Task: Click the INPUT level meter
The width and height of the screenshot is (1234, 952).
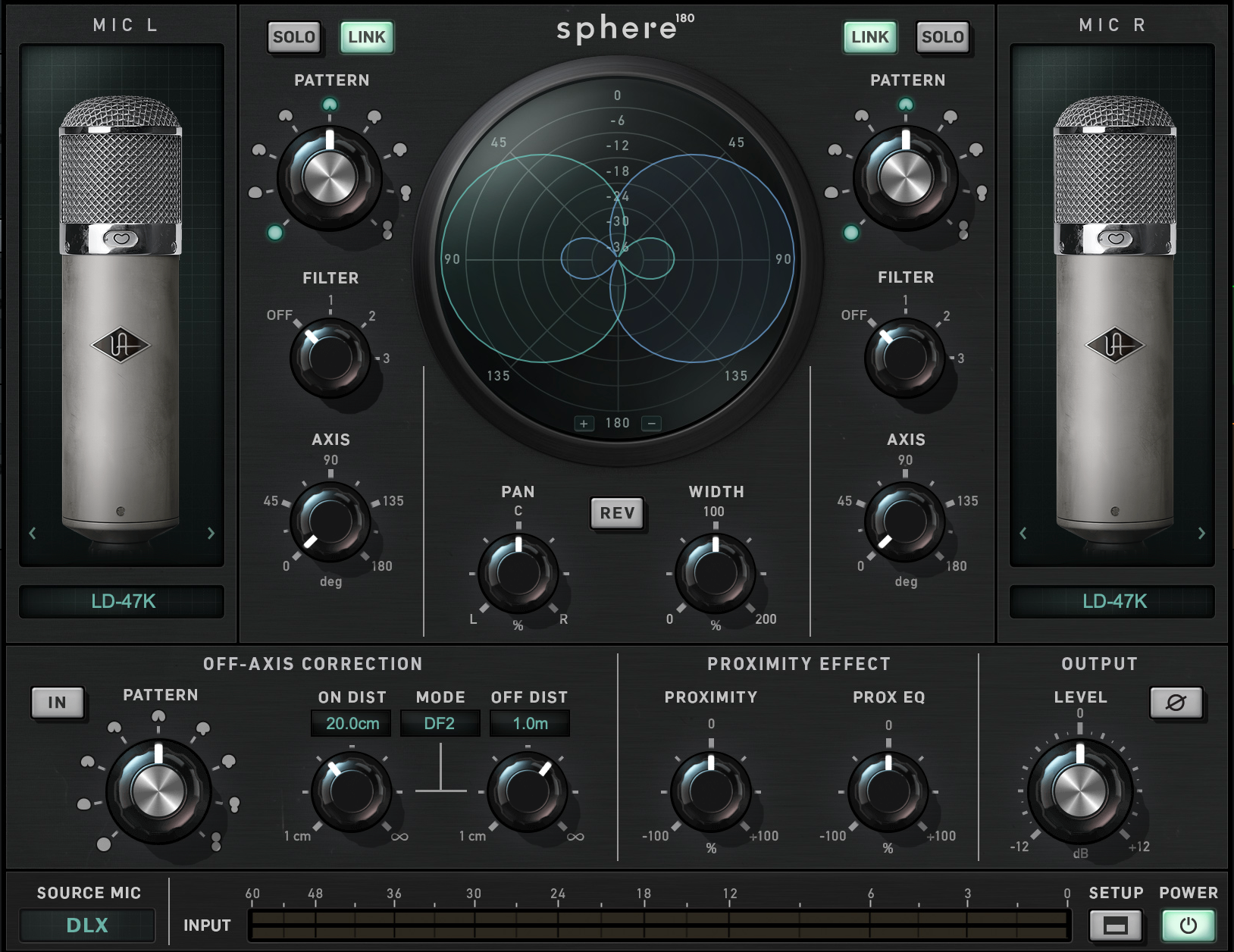Action: coord(659,925)
